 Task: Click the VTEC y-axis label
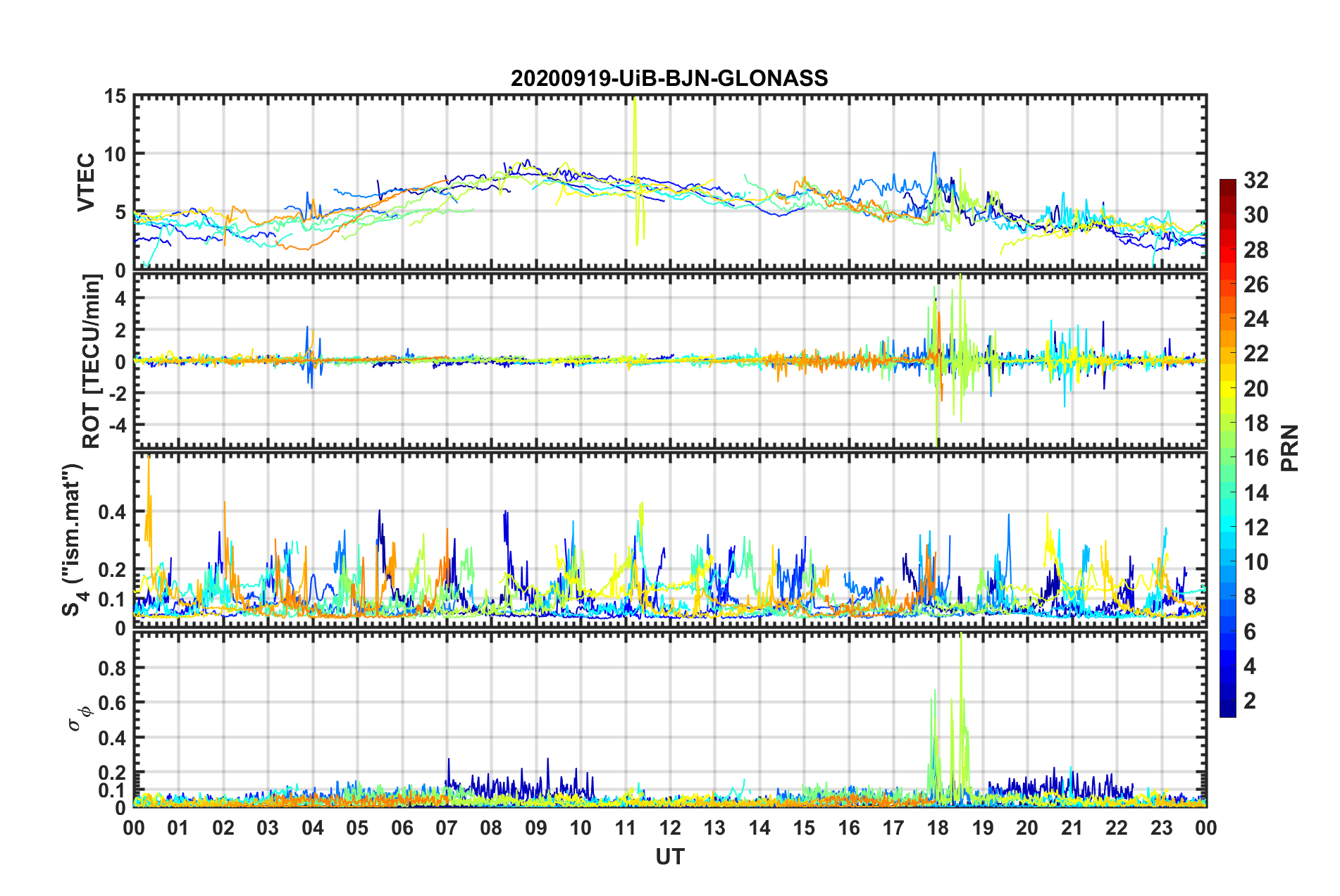(85, 182)
